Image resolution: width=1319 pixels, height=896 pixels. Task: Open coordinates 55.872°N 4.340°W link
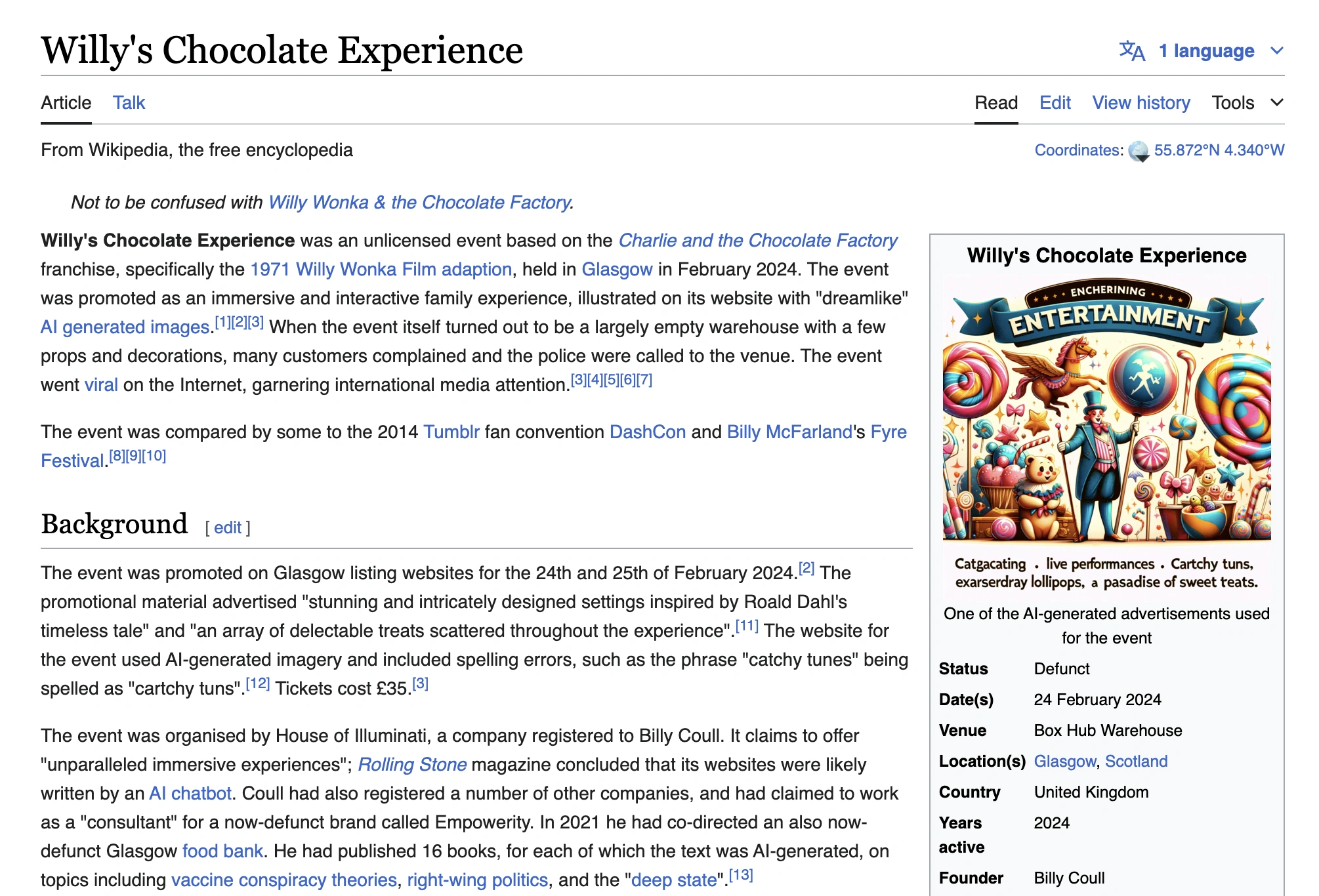click(1219, 150)
